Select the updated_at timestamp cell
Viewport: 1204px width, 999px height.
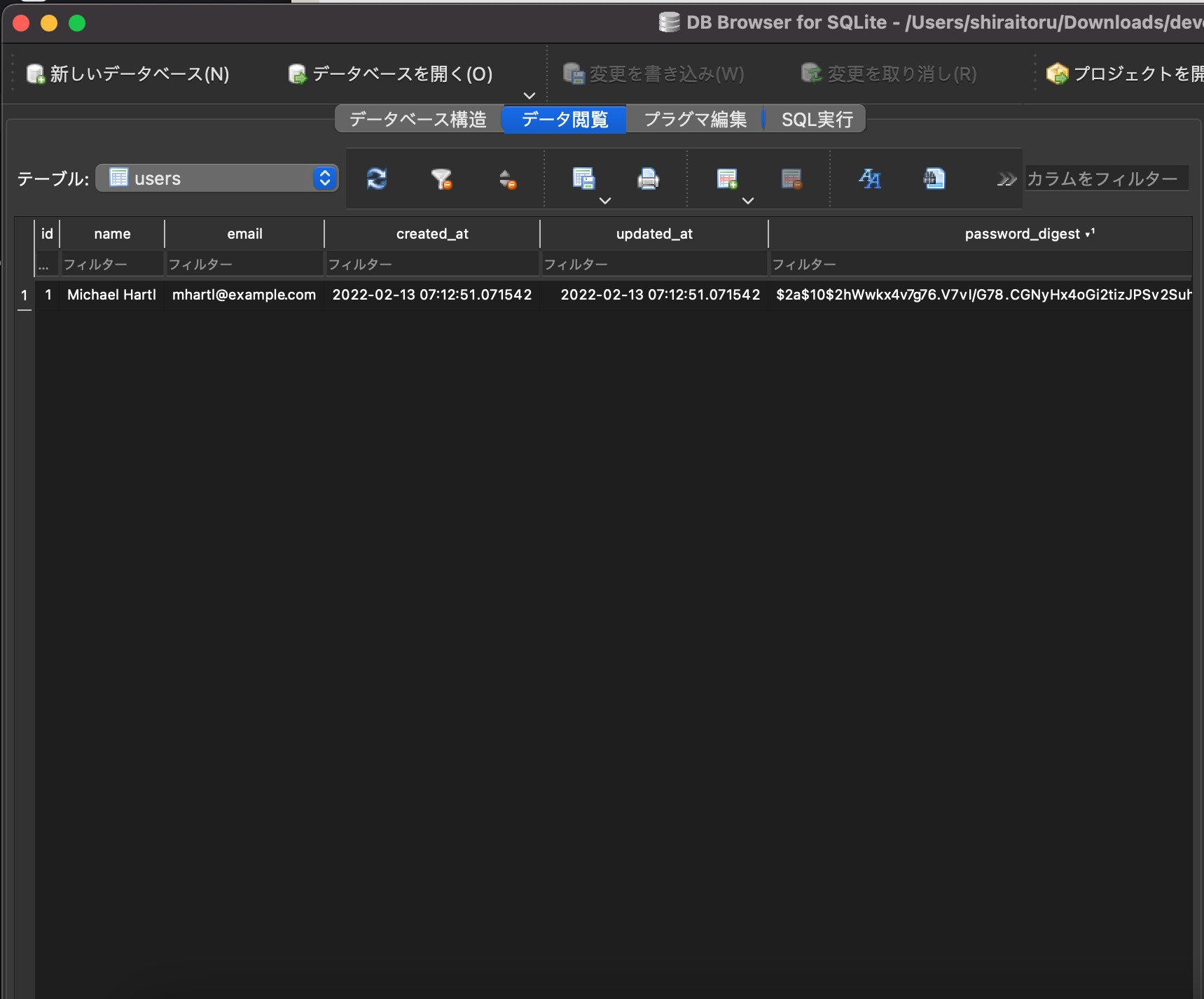[654, 295]
